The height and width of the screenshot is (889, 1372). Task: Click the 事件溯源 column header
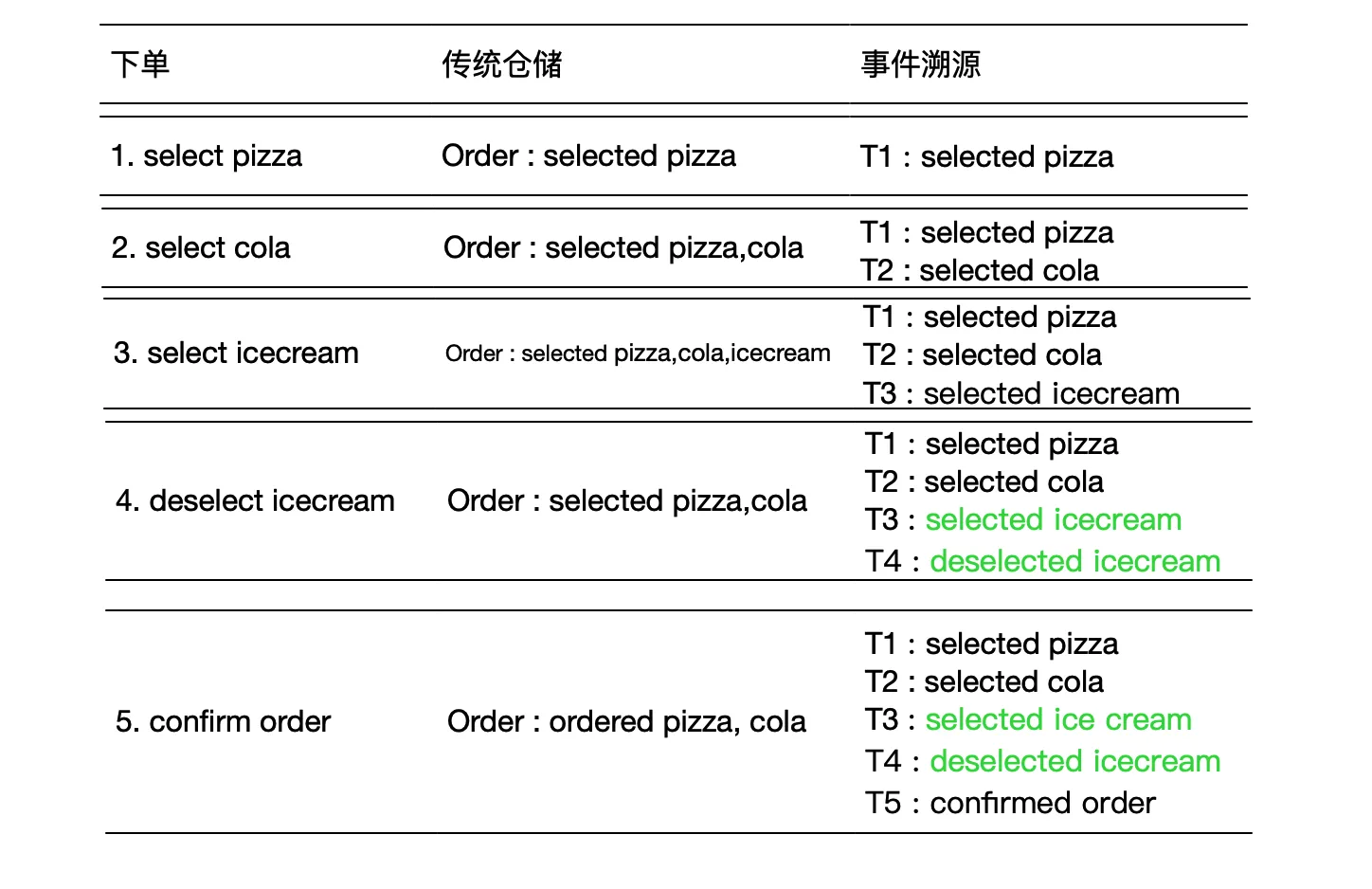click(x=921, y=64)
